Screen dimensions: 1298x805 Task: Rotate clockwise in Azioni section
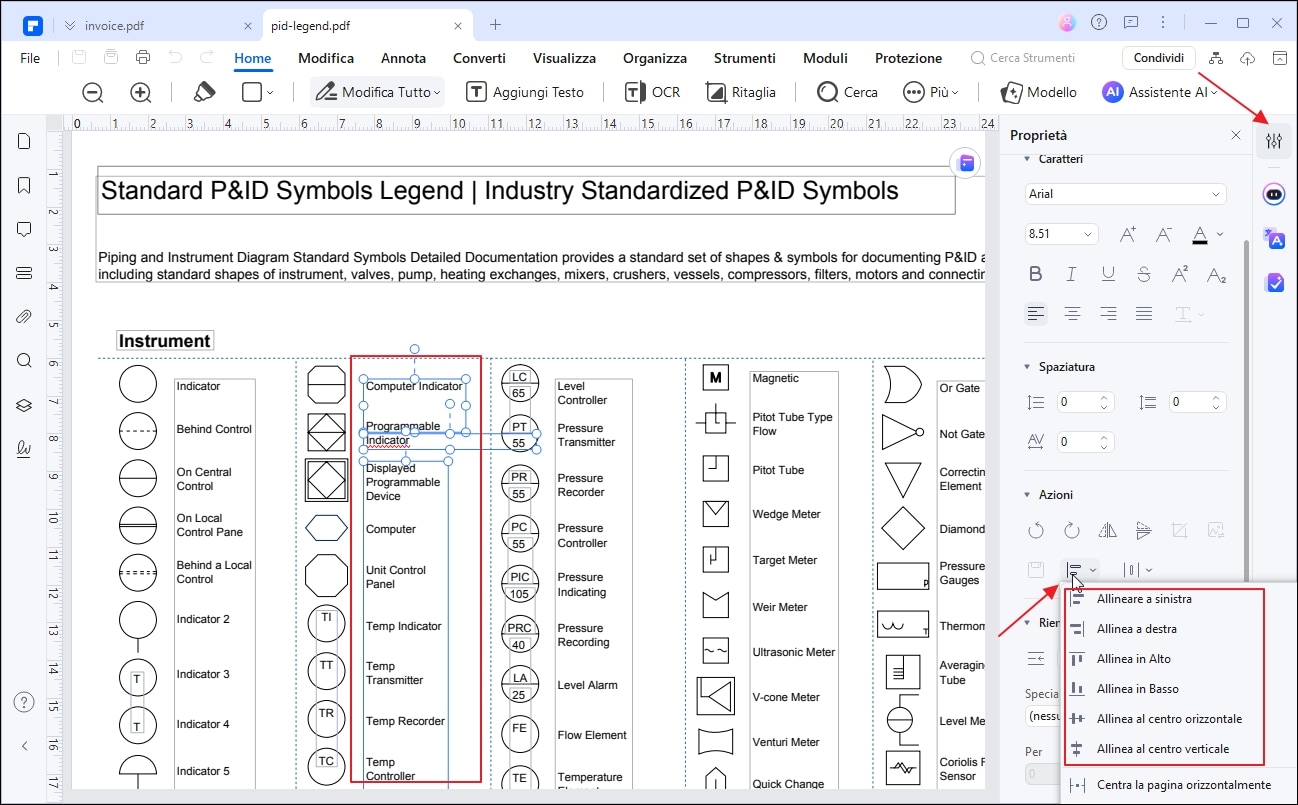pyautogui.click(x=1072, y=530)
